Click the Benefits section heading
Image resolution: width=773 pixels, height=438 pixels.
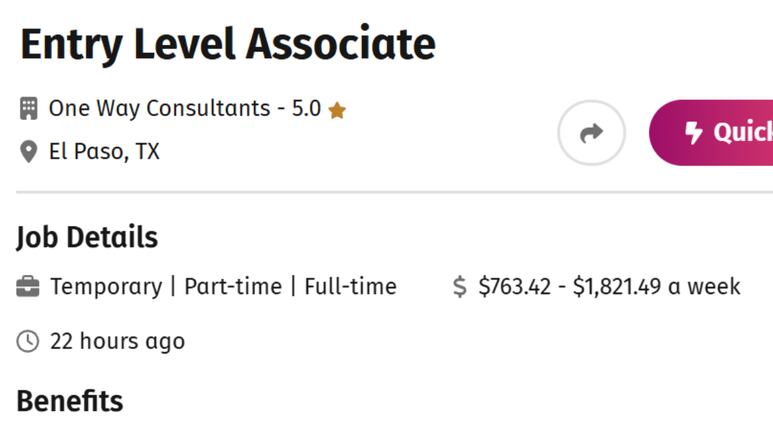70,401
